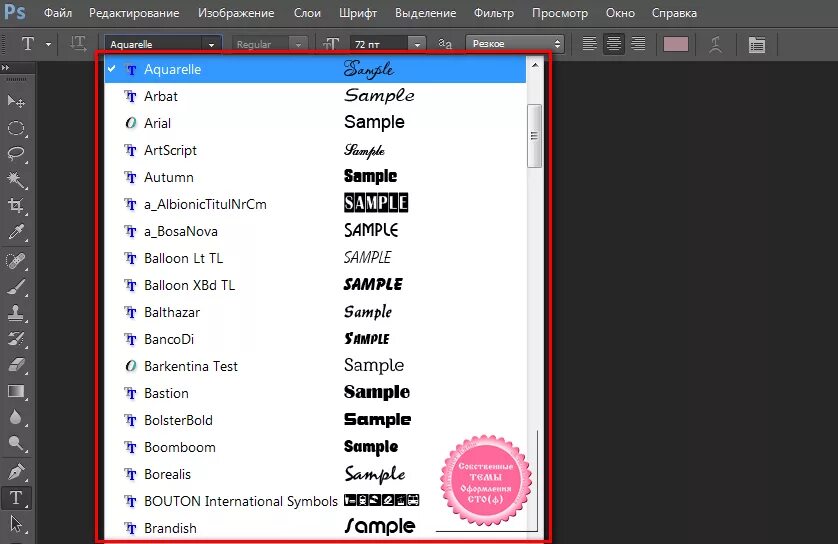The height and width of the screenshot is (544, 838).
Task: Open the Слои menu
Action: [x=307, y=13]
